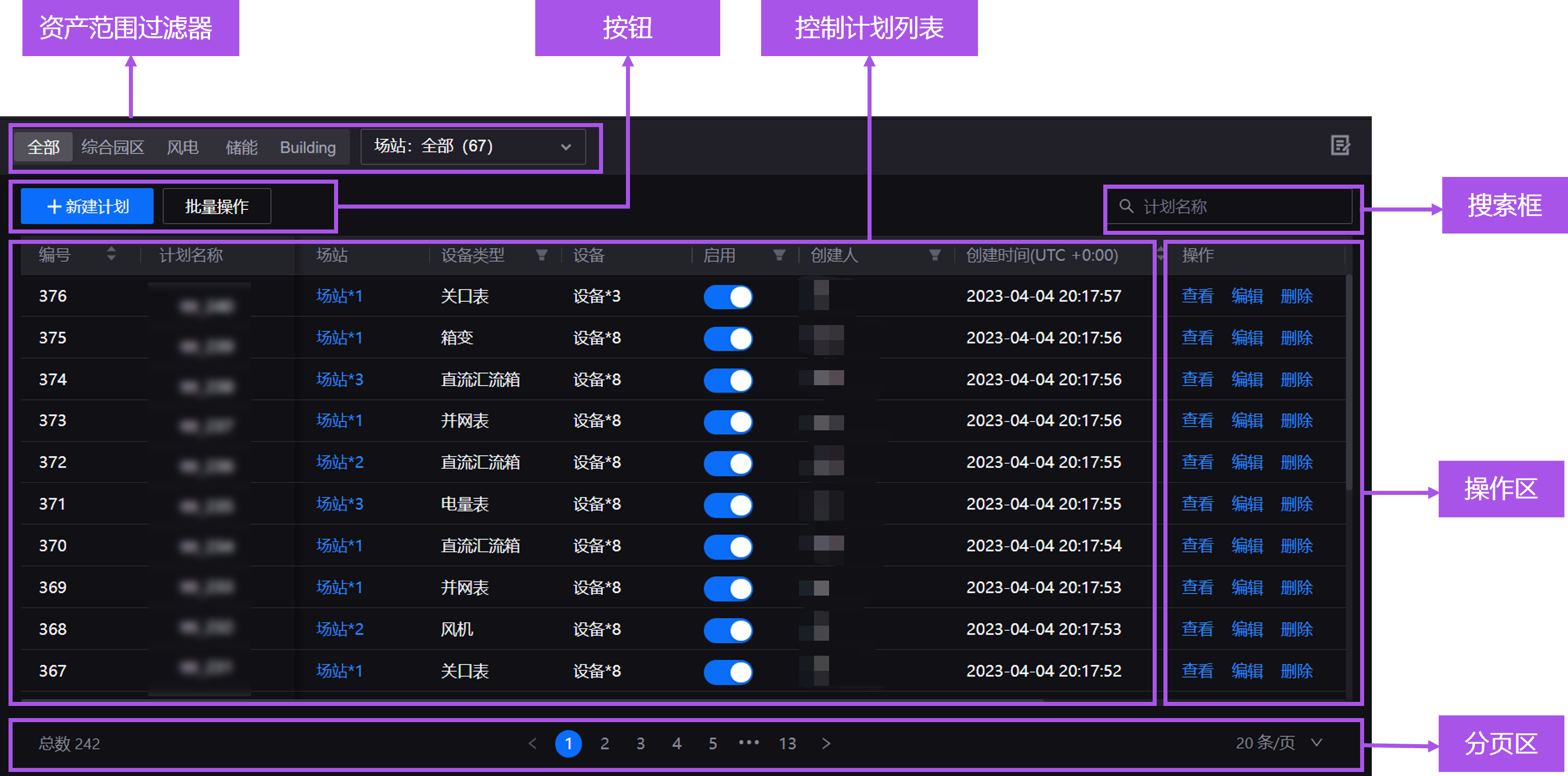1568x776 pixels.
Task: Click the 新建计划 button
Action: 87,207
